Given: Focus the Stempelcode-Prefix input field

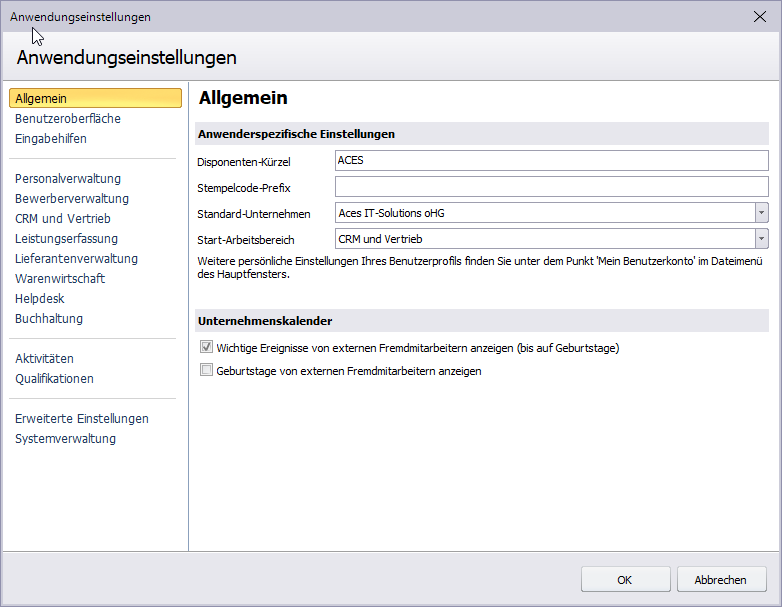Looking at the screenshot, I should pos(550,186).
